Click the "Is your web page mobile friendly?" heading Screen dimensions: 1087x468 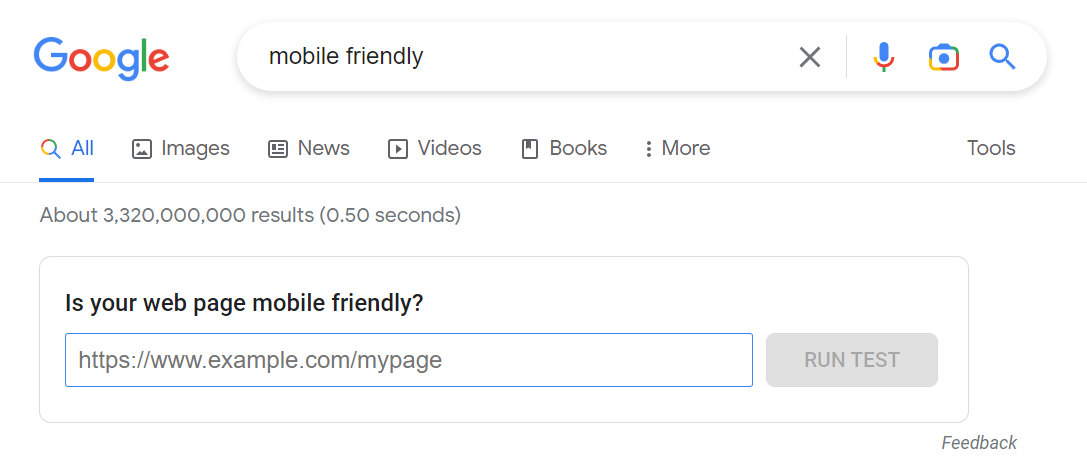(x=244, y=303)
